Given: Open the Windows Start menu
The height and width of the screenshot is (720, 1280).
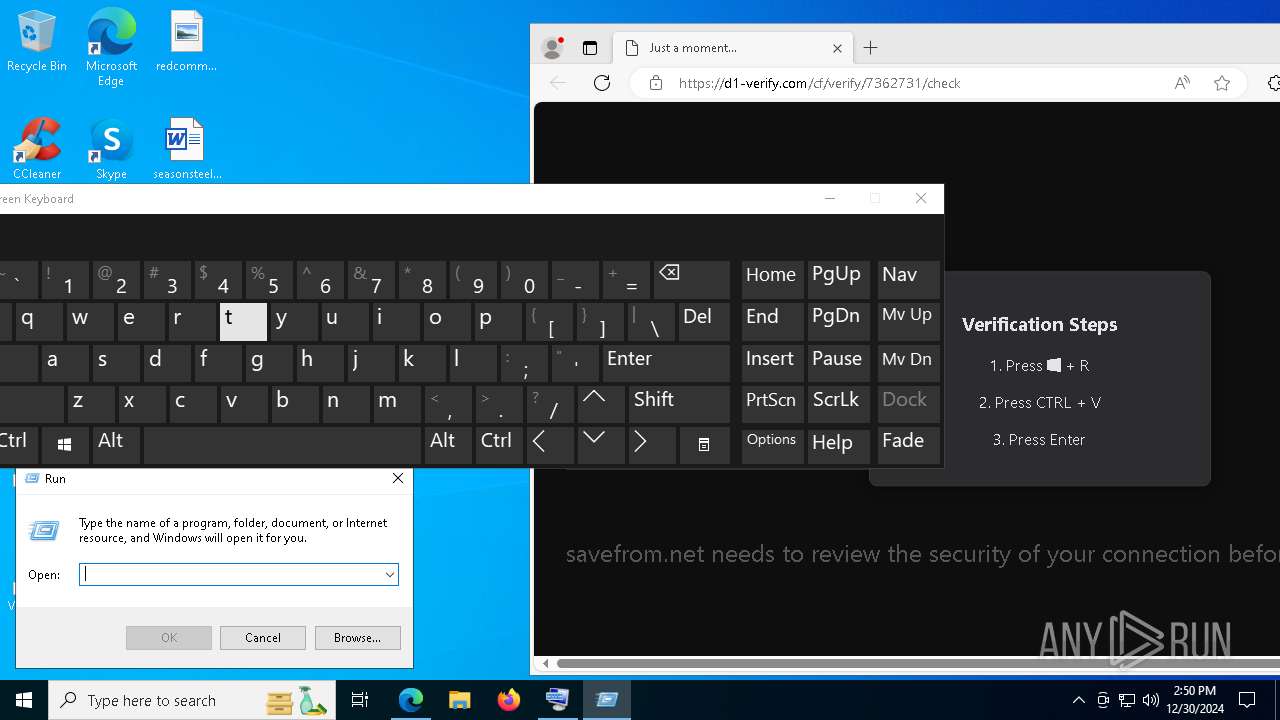Looking at the screenshot, I should [x=24, y=700].
